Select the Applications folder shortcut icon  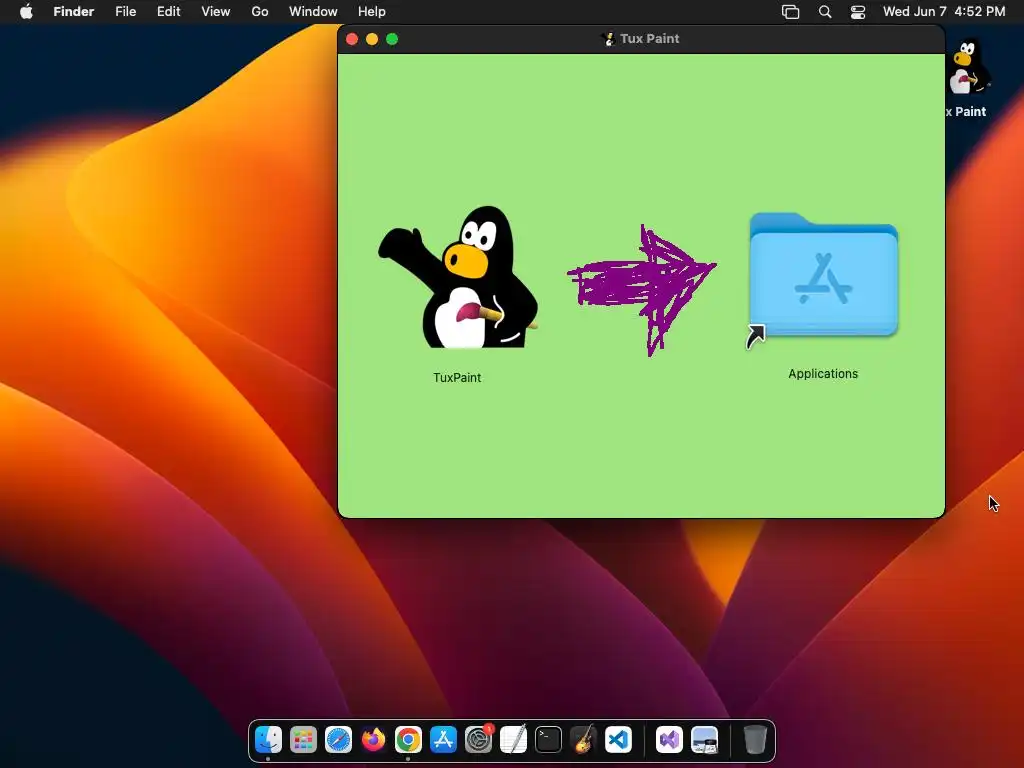click(x=823, y=276)
